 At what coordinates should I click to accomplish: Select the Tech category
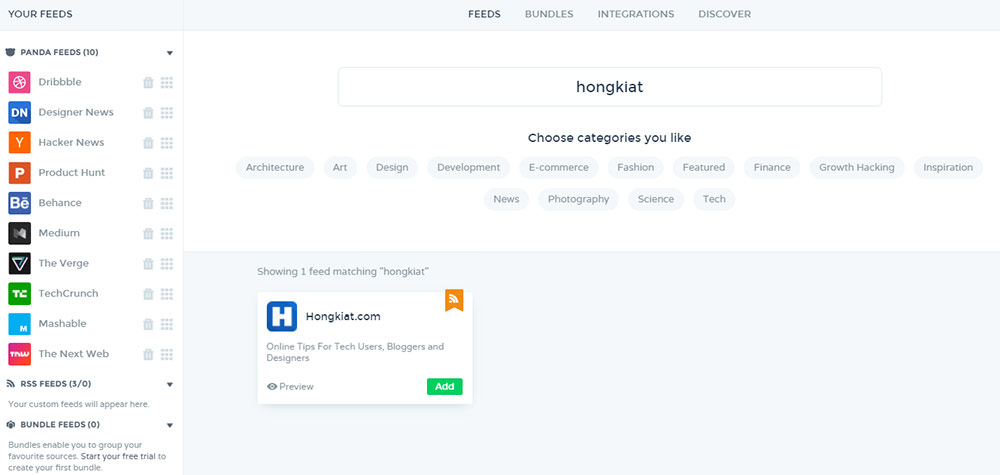click(714, 199)
